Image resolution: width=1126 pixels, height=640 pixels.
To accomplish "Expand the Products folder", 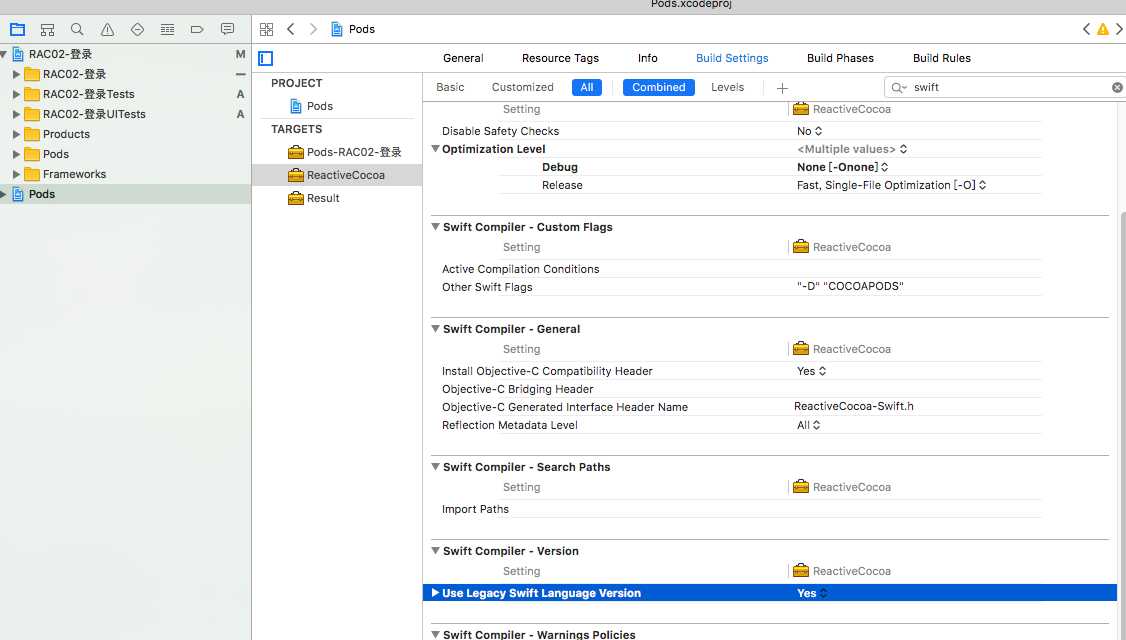I will 16,134.
